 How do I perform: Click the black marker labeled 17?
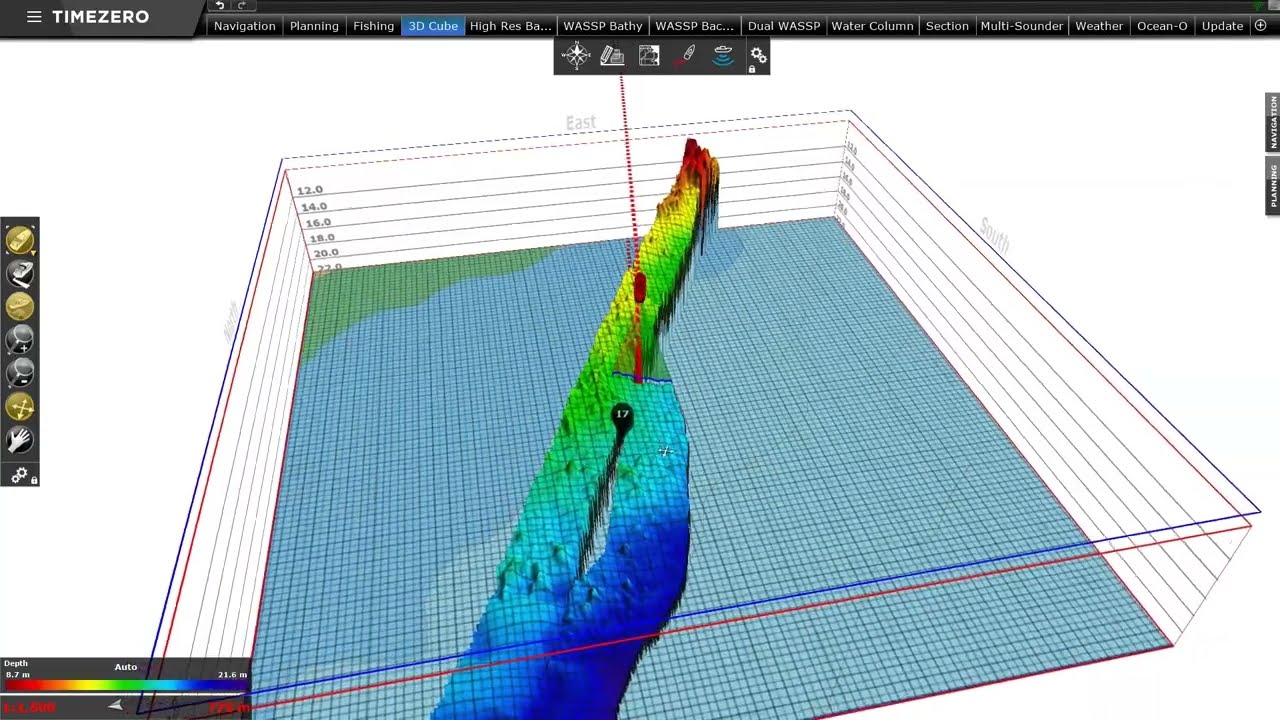coord(622,418)
